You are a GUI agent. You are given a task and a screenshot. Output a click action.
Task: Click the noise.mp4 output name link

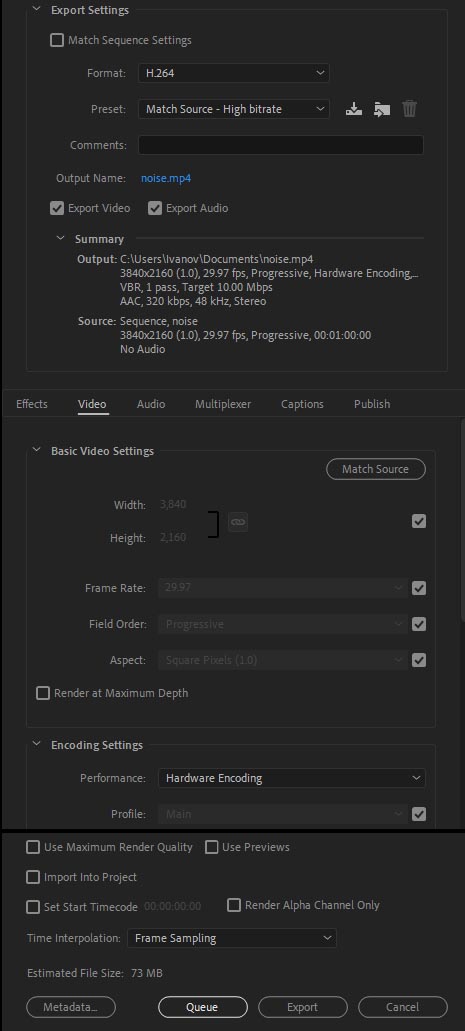coord(166,178)
